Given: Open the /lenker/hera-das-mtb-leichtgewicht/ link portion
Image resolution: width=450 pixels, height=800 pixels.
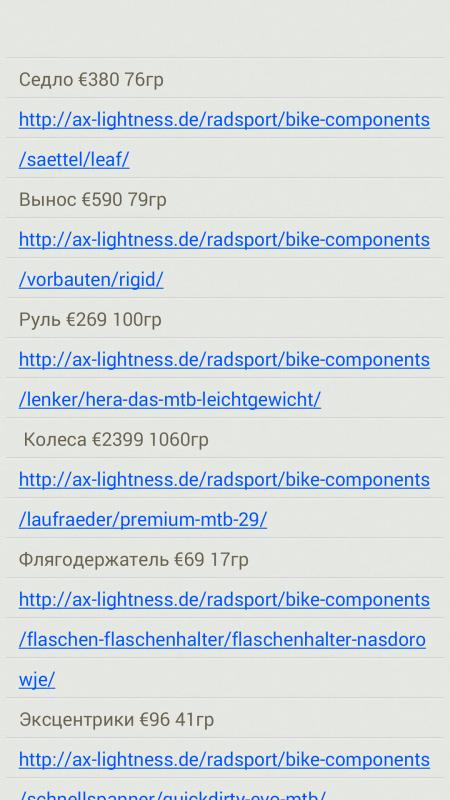Looking at the screenshot, I should [169, 399].
